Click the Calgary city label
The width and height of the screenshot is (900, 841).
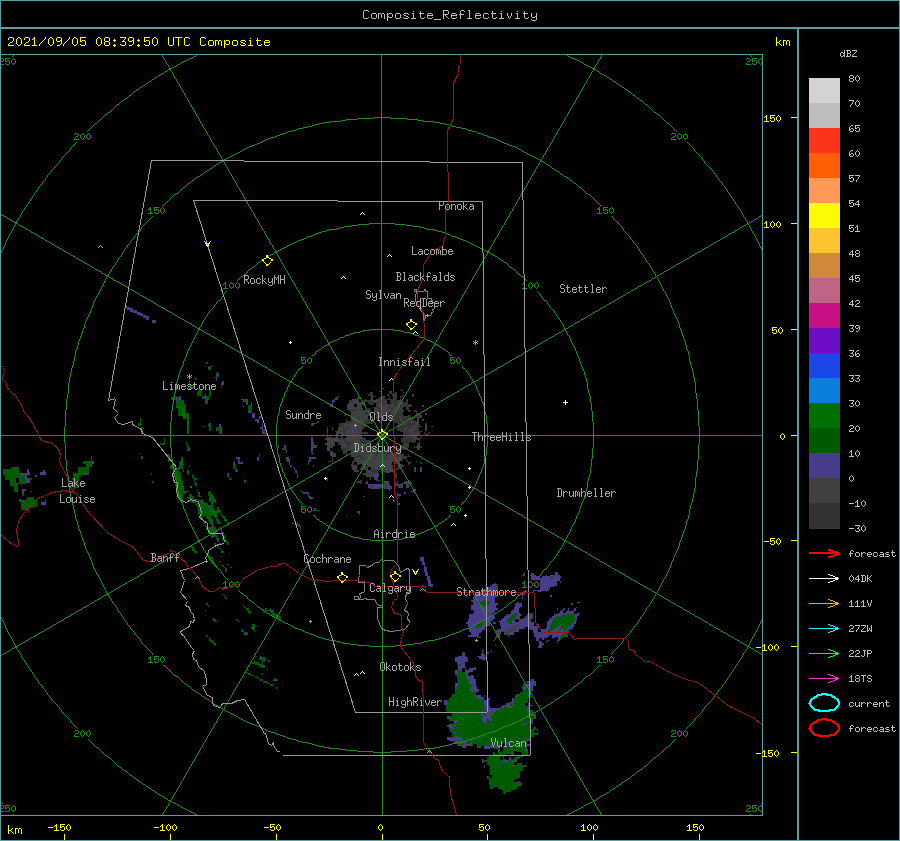390,588
